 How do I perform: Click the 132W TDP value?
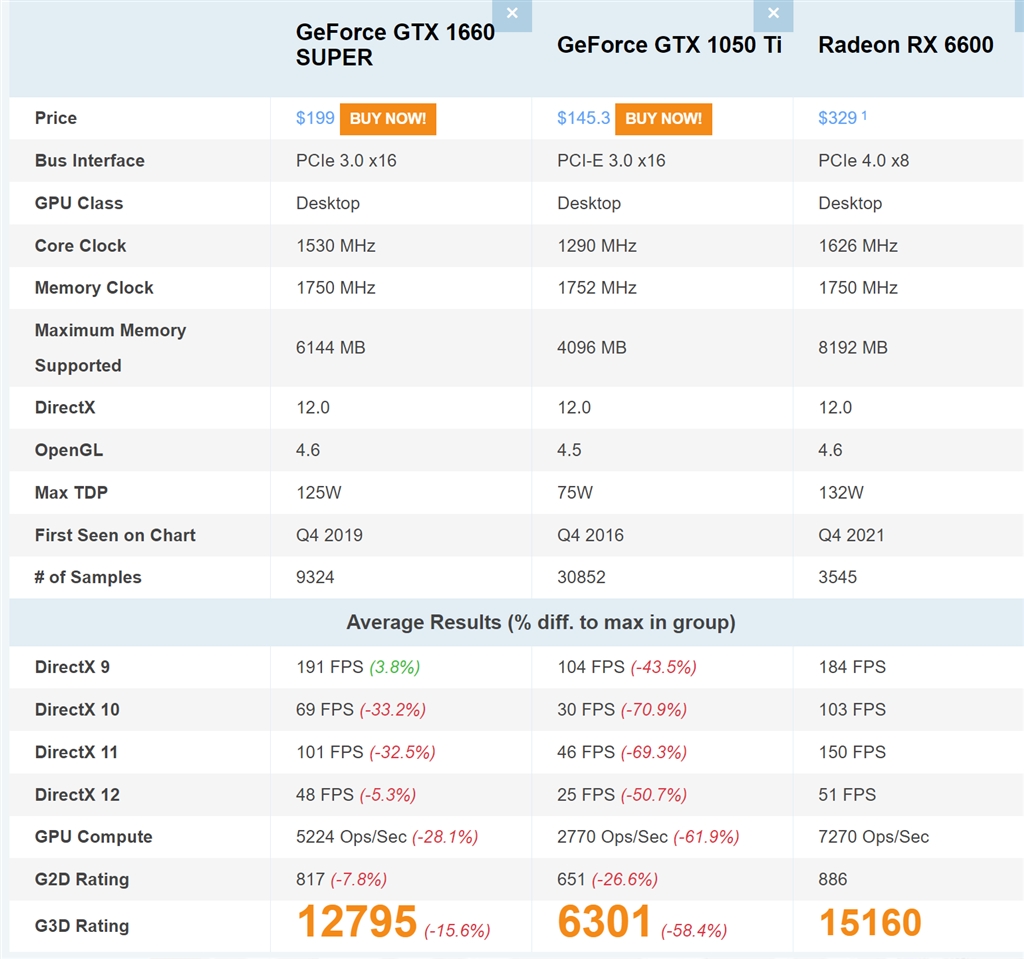pyautogui.click(x=841, y=493)
